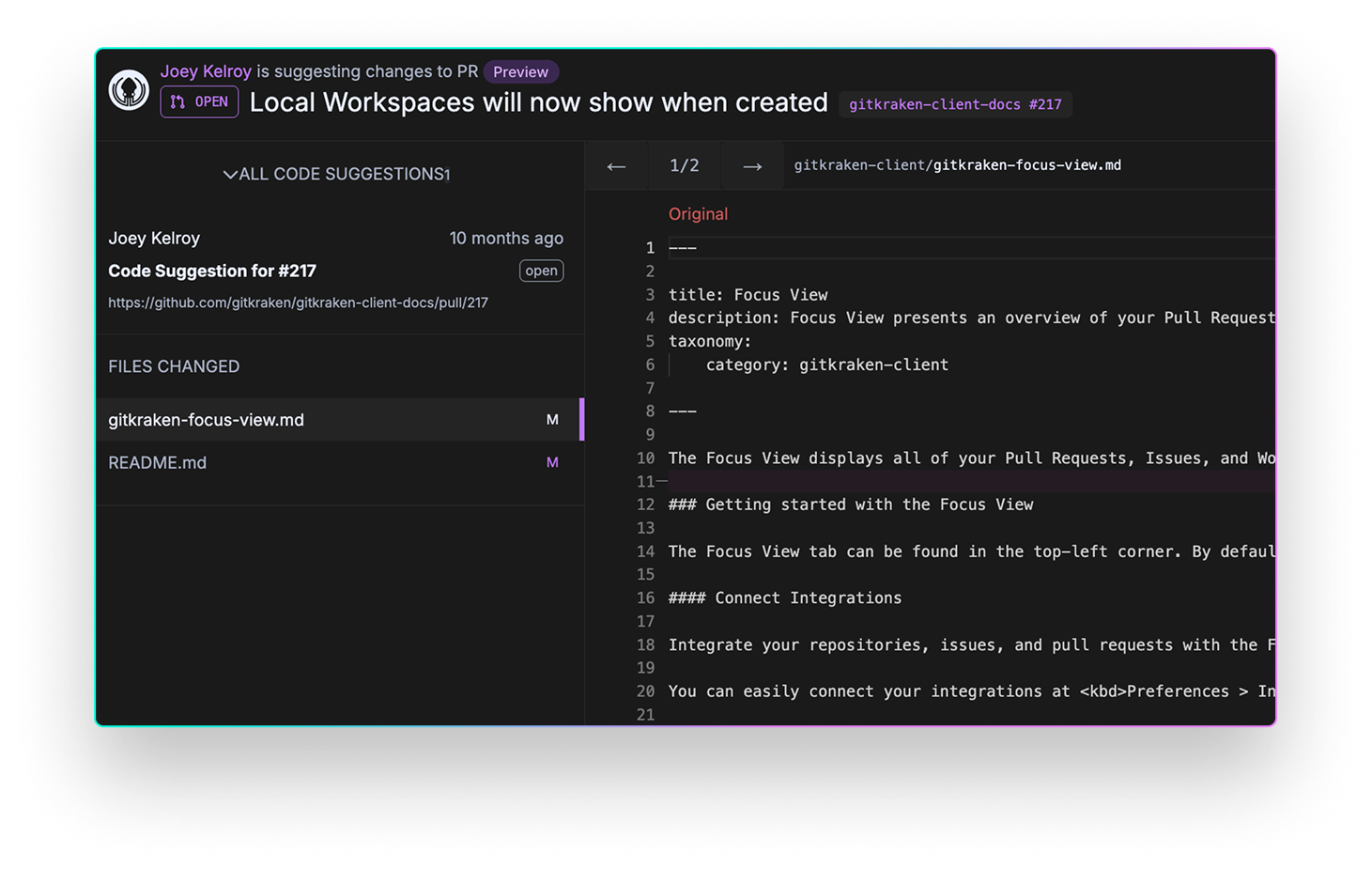Click the Code Suggestion for #217 heading
The width and height of the screenshot is (1372, 869).
pyautogui.click(x=211, y=271)
